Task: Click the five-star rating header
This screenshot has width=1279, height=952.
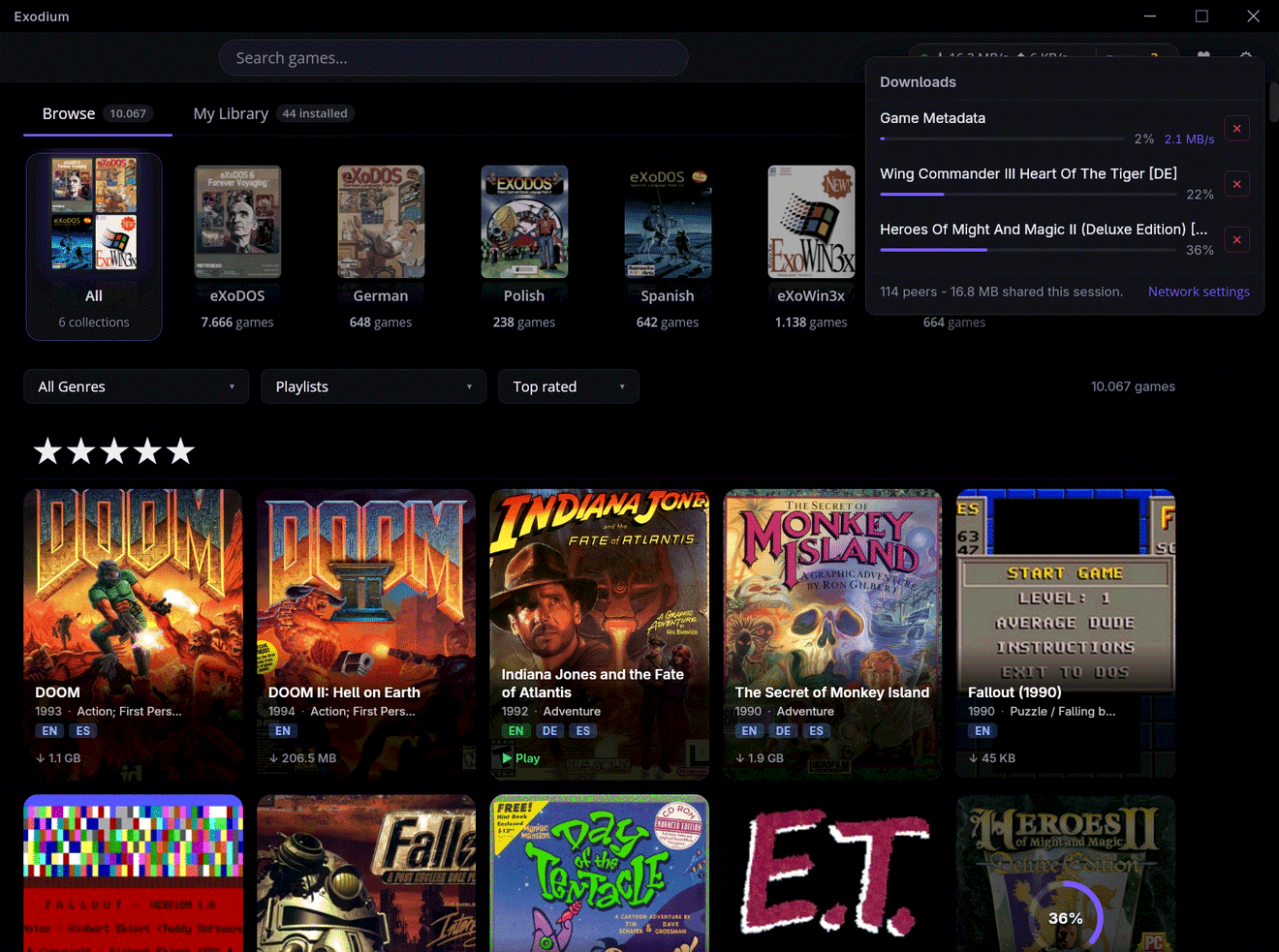Action: tap(114, 450)
